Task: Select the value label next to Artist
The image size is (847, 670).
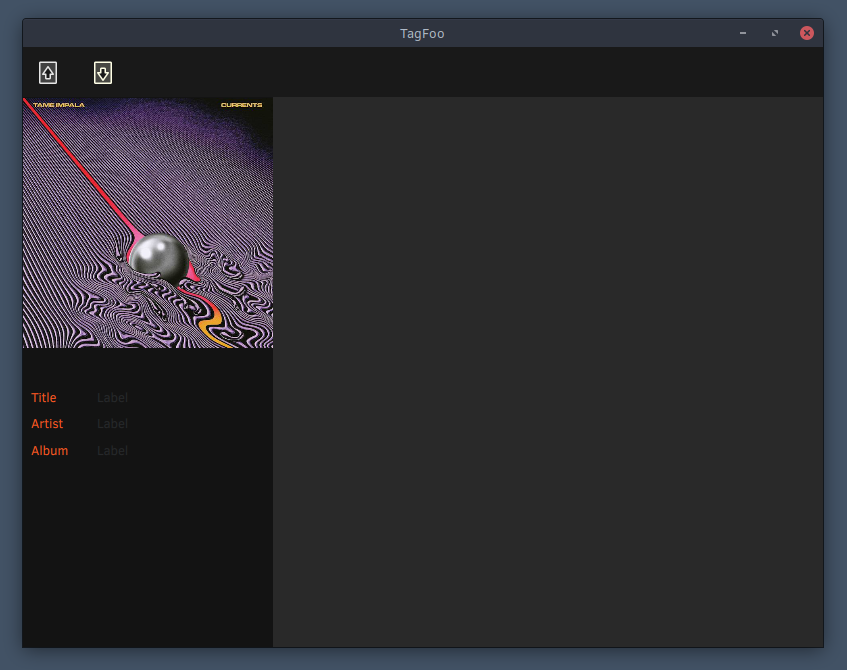Action: point(112,424)
